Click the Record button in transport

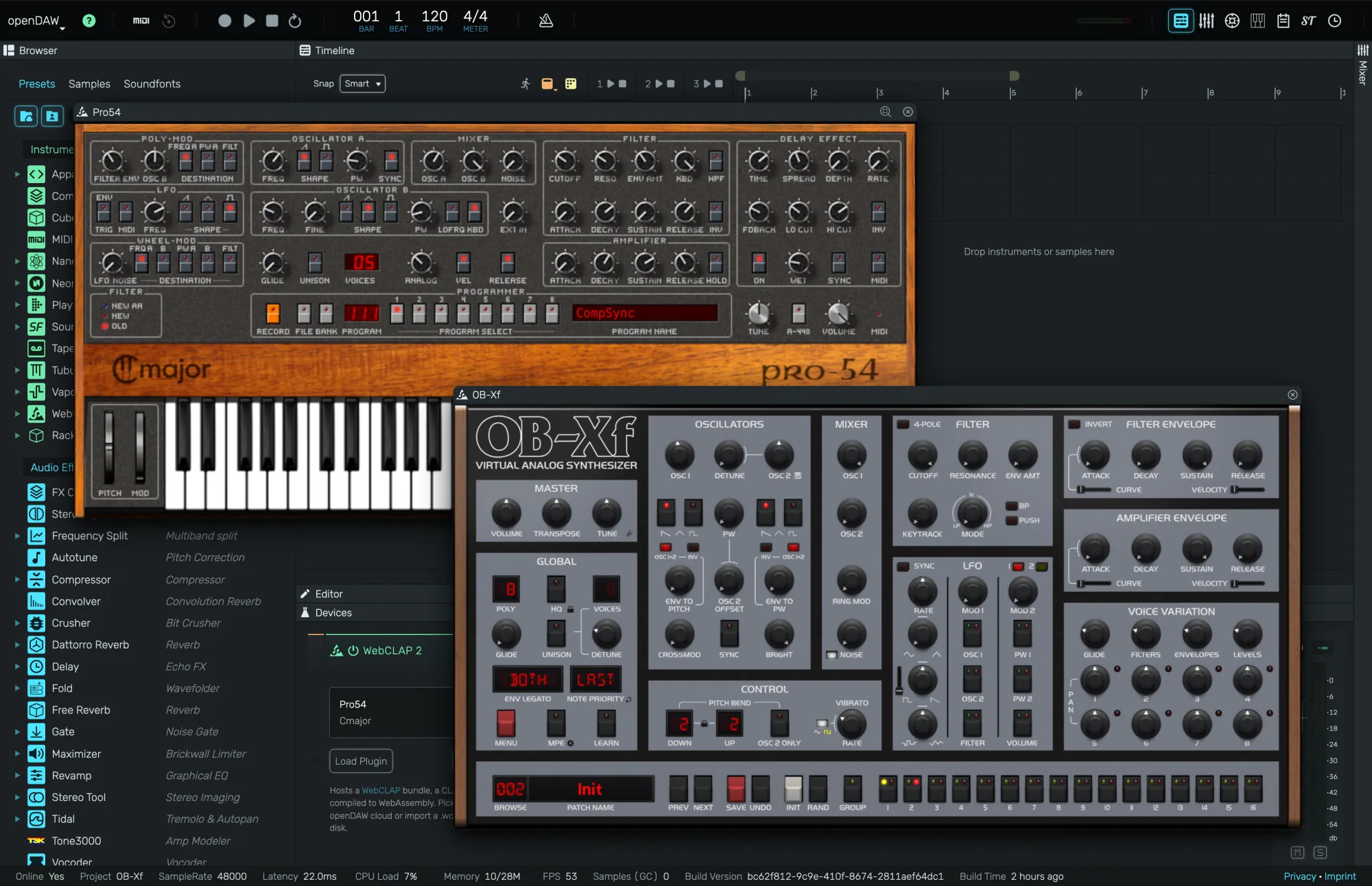[x=224, y=21]
